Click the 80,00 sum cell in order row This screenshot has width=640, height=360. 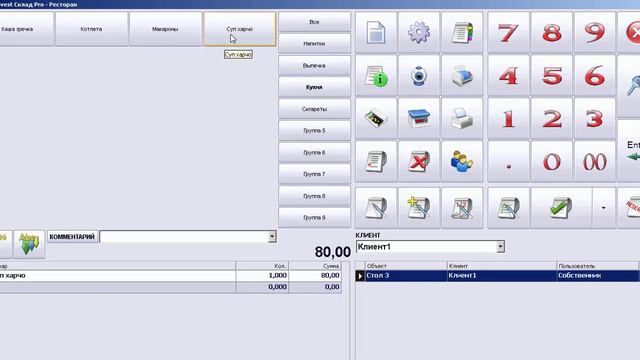[315, 276]
